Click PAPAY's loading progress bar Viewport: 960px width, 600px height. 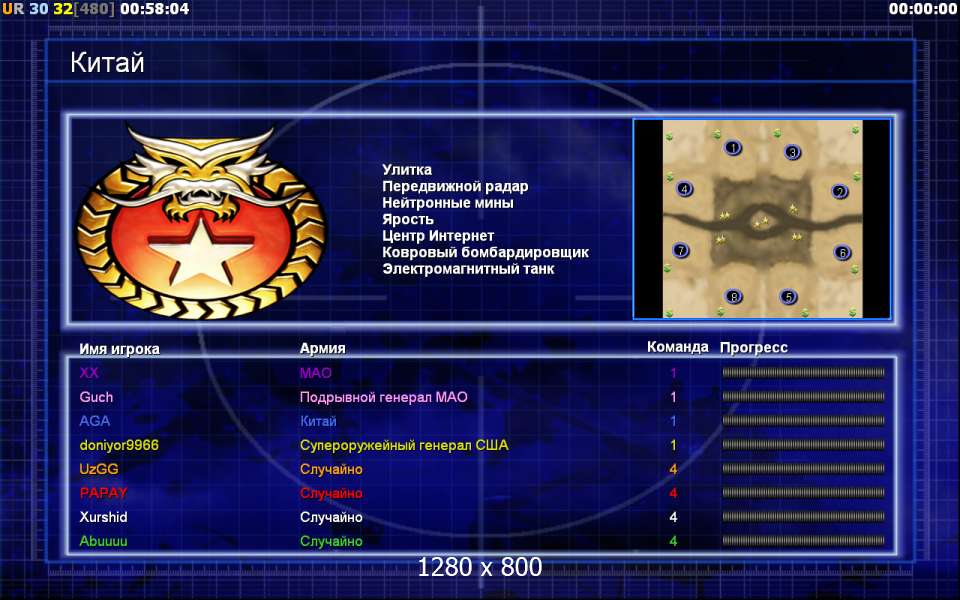(x=803, y=492)
